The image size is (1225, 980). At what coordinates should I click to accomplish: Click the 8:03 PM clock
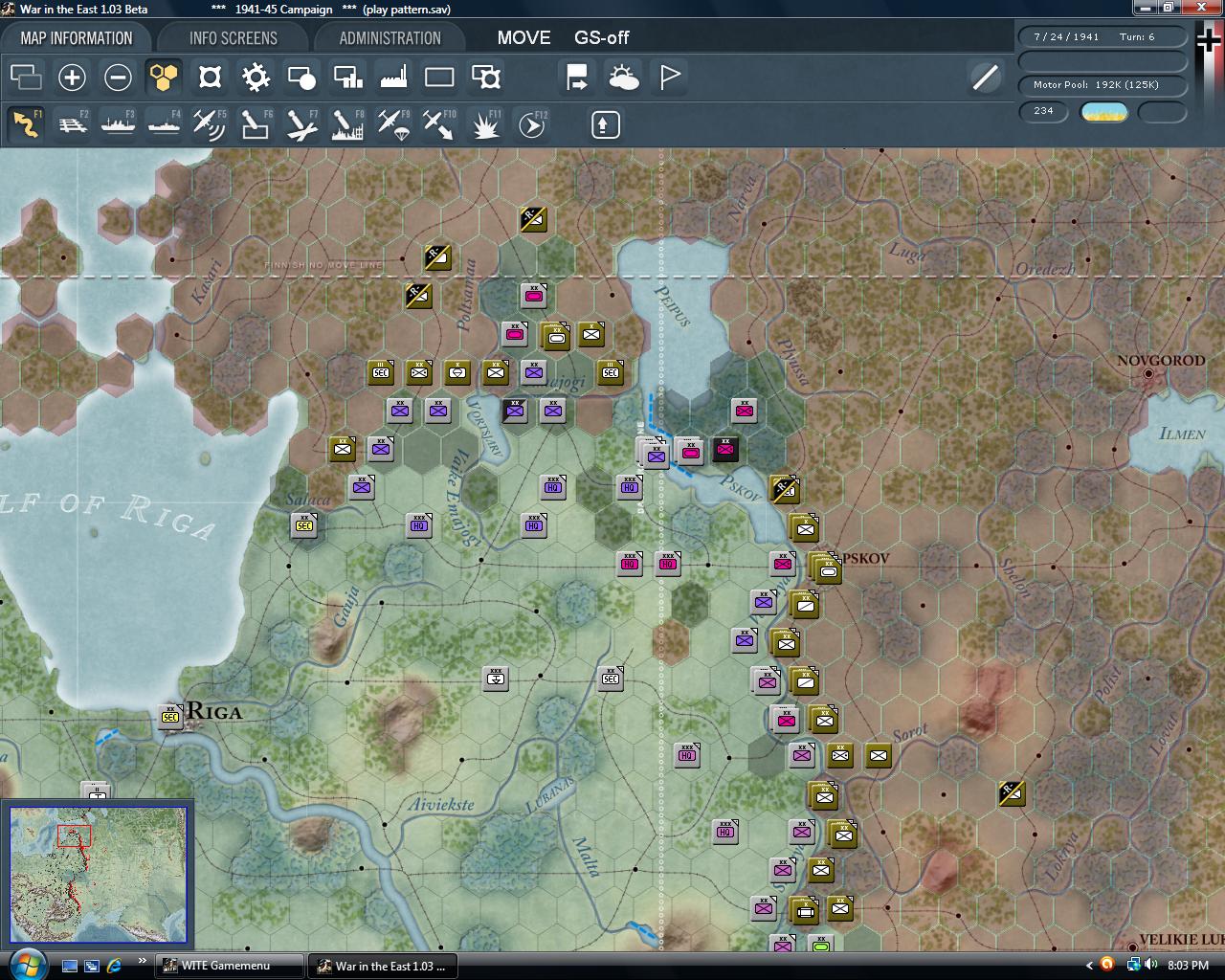[x=1188, y=966]
